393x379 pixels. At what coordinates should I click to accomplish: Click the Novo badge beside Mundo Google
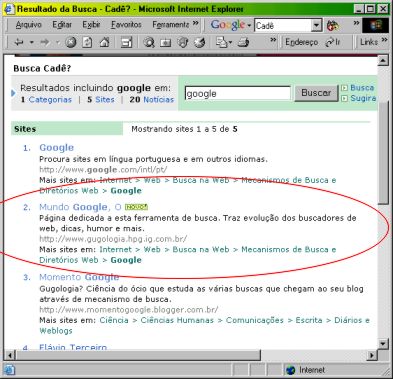[136, 207]
